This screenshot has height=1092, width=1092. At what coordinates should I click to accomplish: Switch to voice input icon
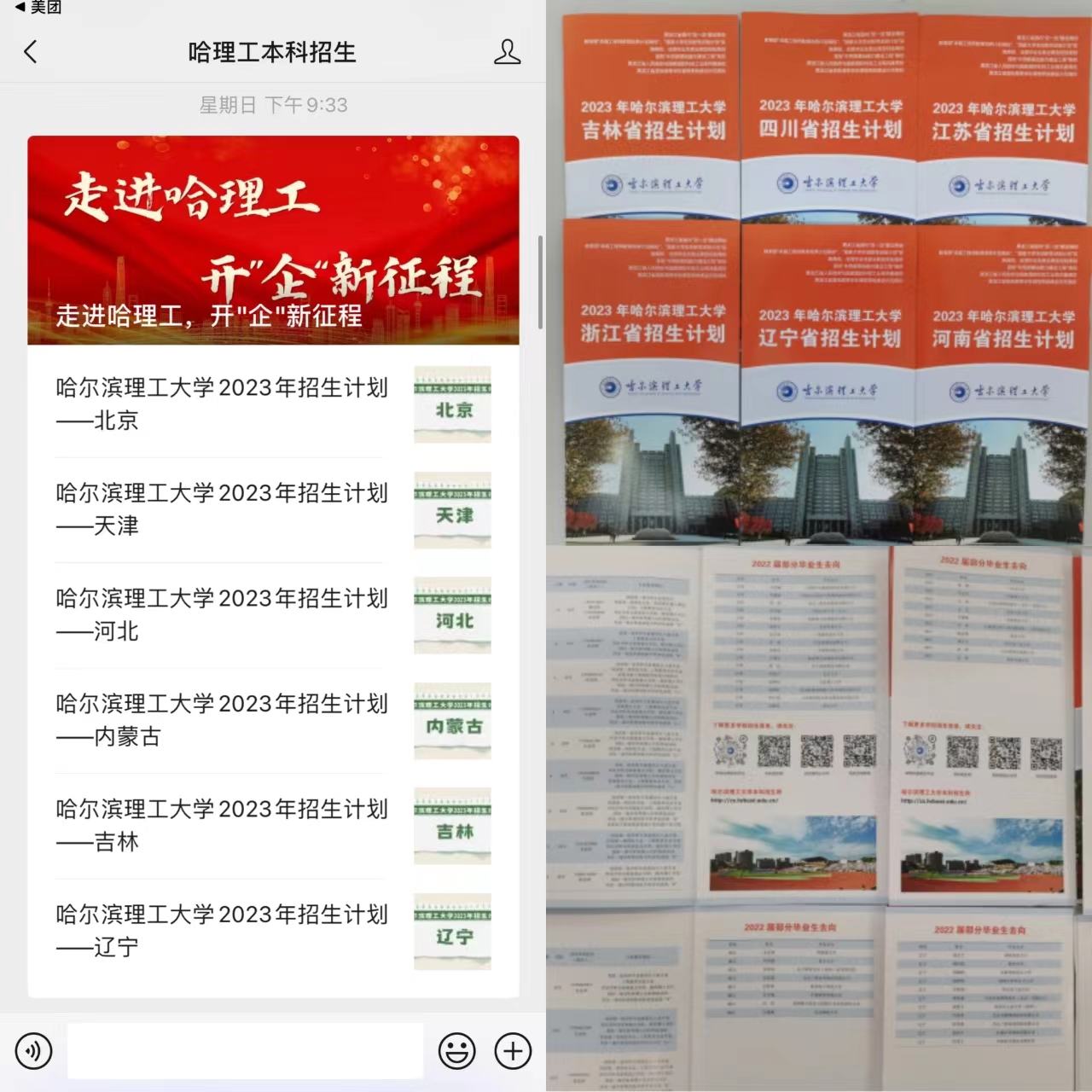(x=33, y=1050)
